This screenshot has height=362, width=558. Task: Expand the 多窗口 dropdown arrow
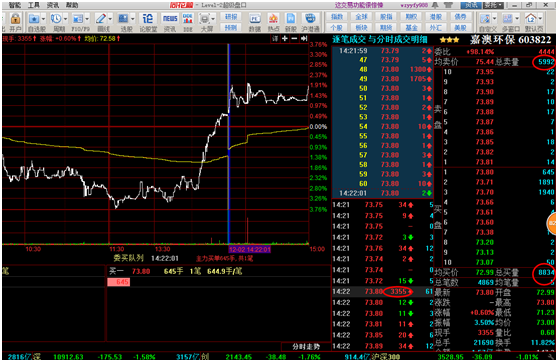pyautogui.click(x=517, y=19)
